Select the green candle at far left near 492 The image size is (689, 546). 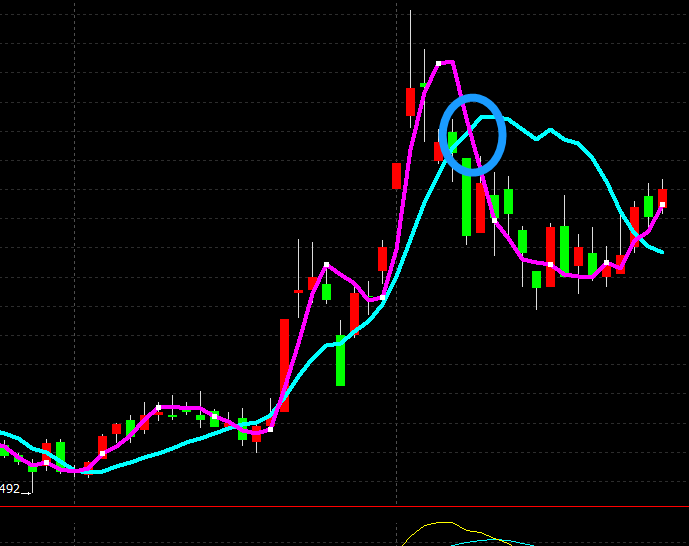click(60, 453)
